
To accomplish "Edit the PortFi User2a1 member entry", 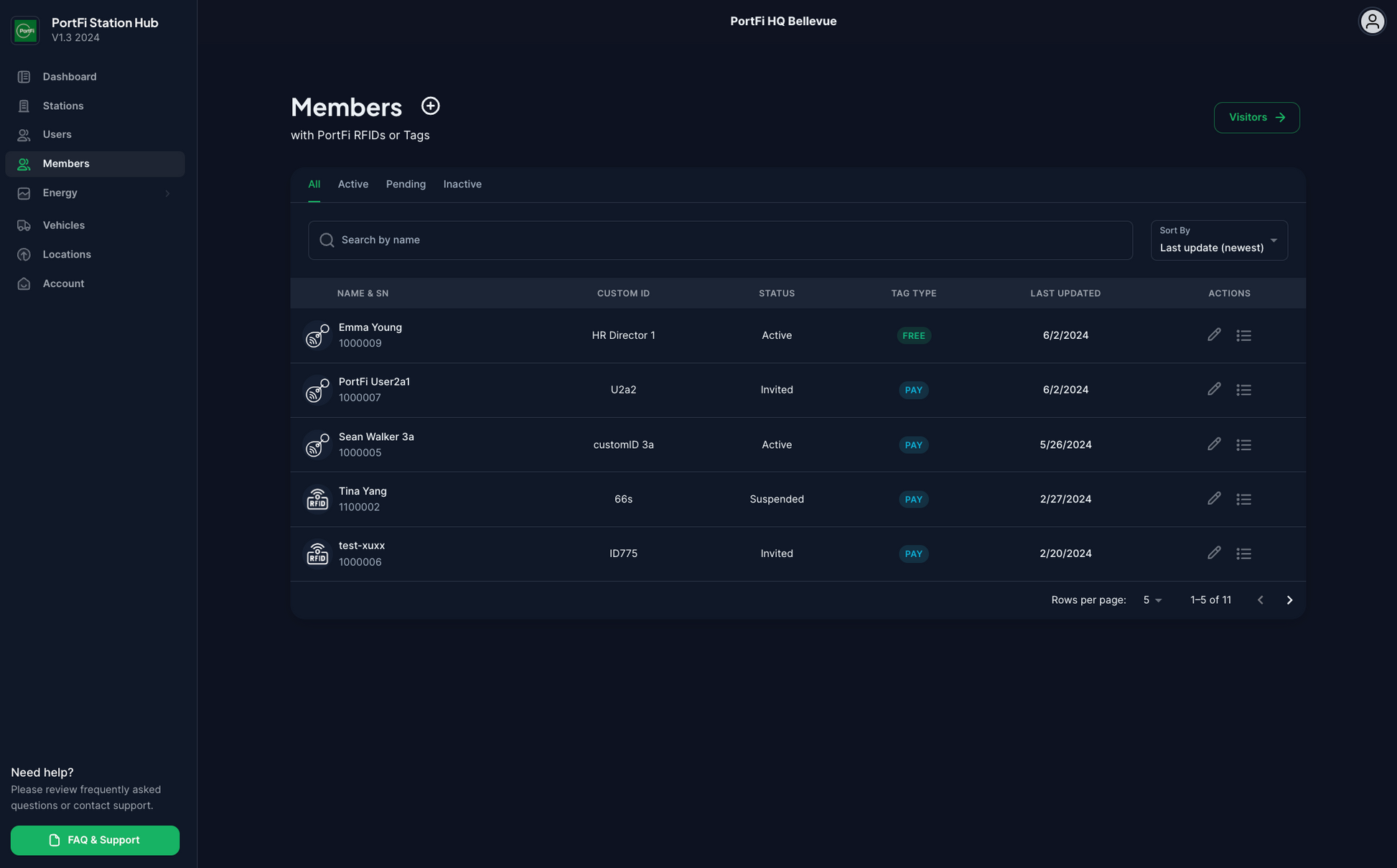I will [1213, 389].
